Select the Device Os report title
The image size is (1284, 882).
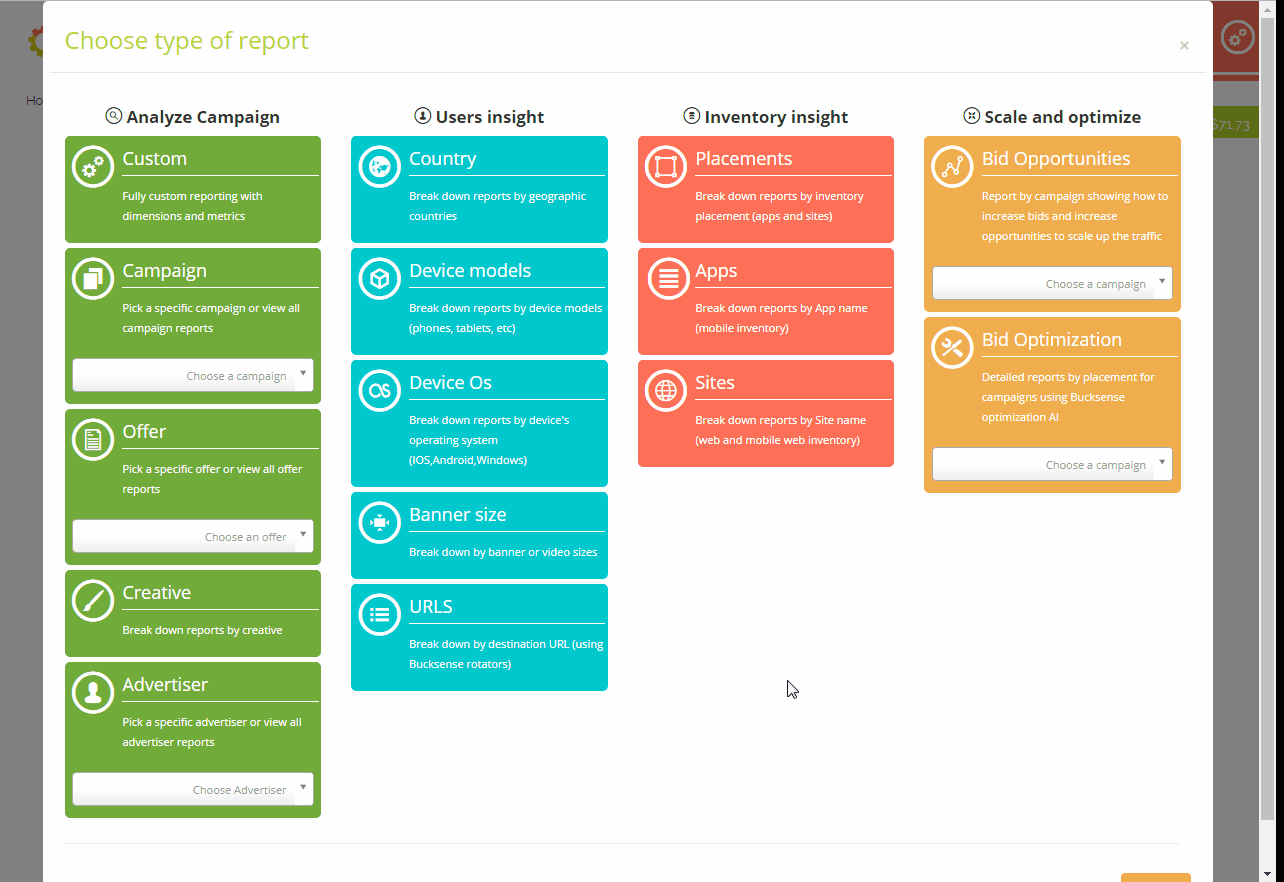pyautogui.click(x=451, y=383)
